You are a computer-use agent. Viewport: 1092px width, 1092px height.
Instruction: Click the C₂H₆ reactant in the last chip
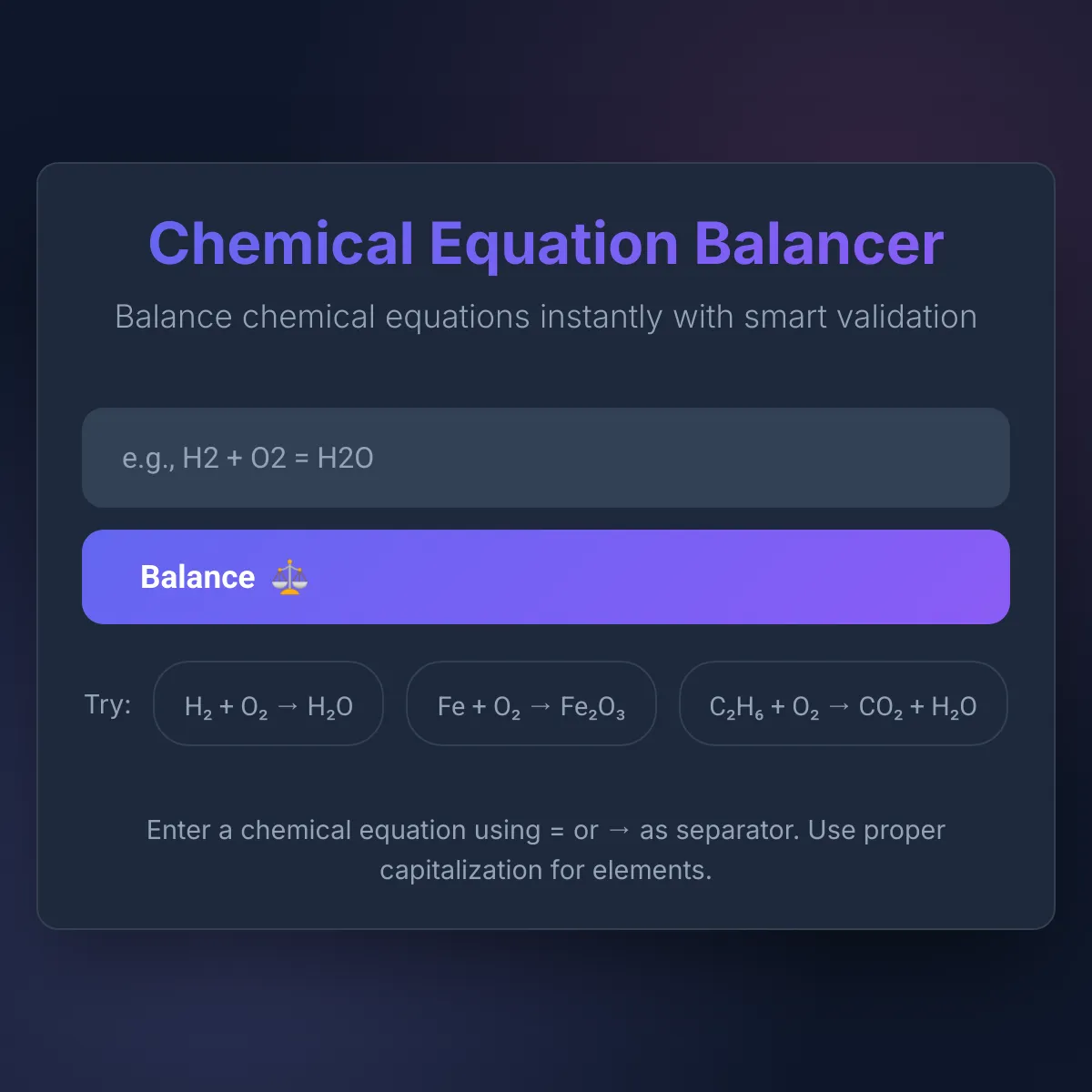(x=736, y=707)
